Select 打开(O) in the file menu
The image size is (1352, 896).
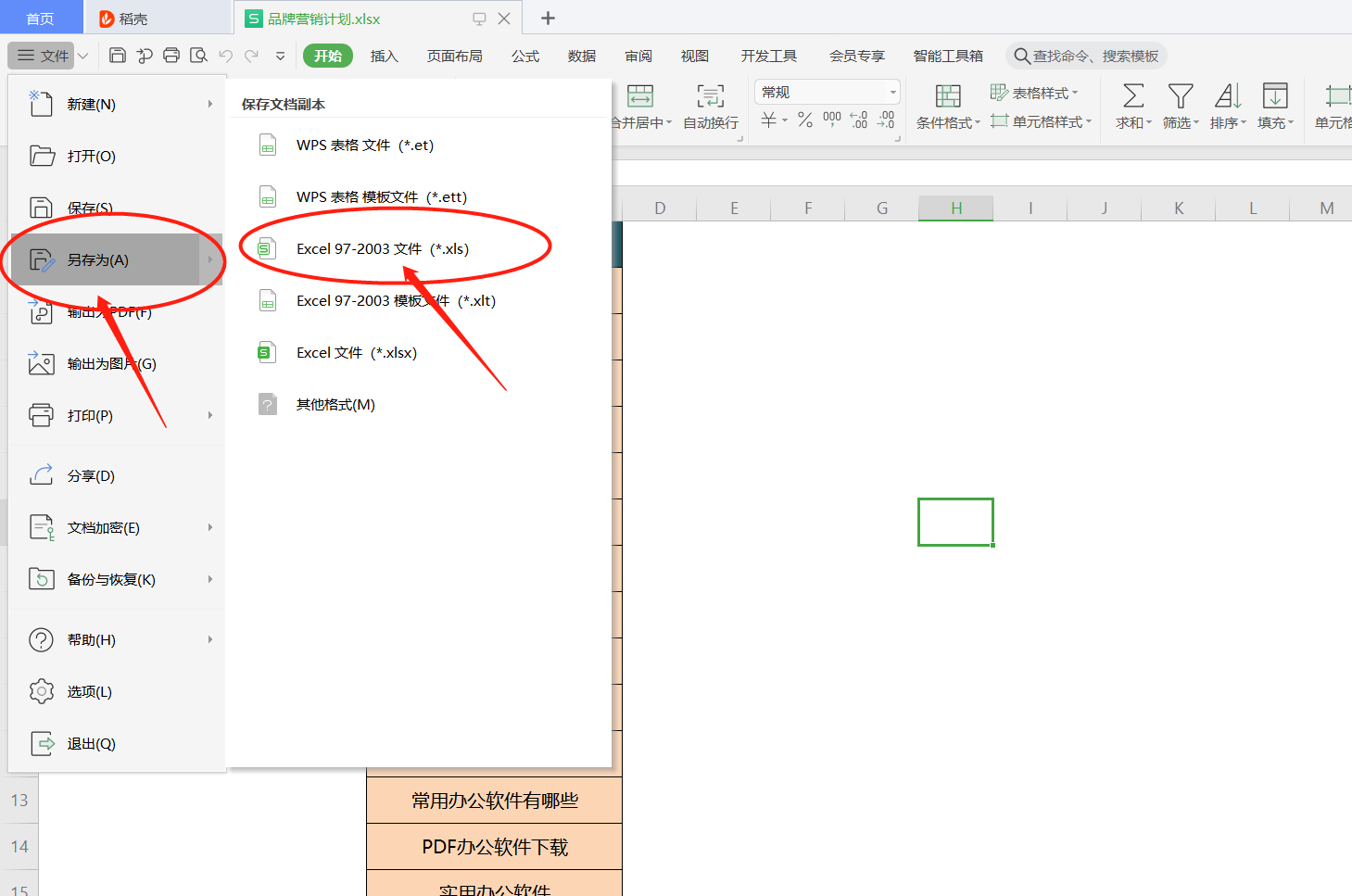[117, 156]
